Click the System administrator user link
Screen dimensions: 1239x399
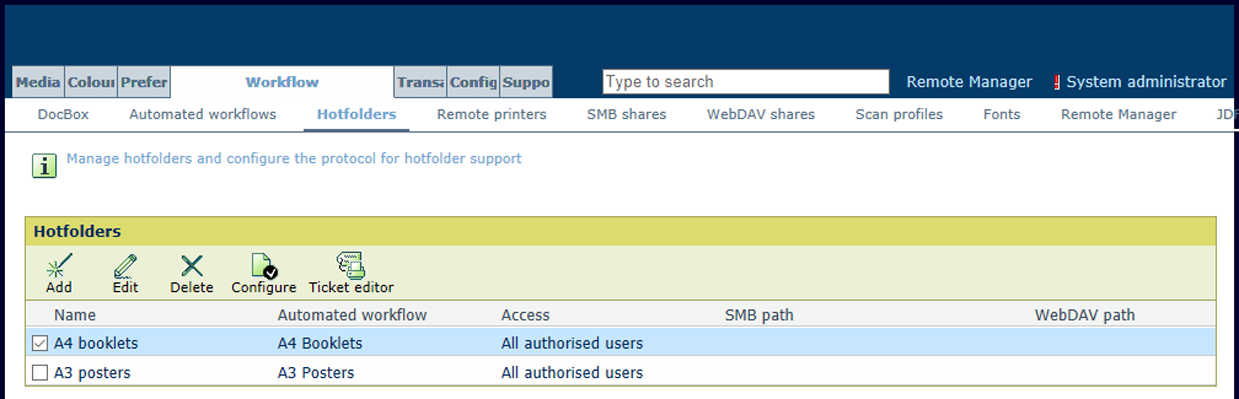[x=1146, y=82]
